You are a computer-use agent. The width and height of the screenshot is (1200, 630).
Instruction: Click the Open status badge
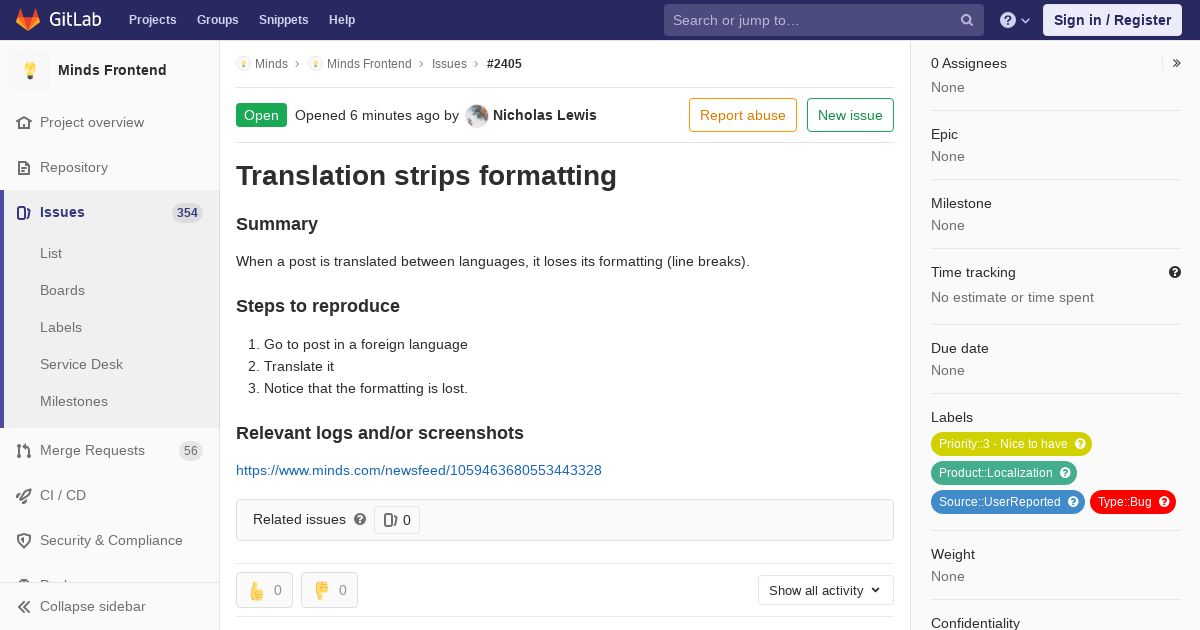tap(261, 115)
